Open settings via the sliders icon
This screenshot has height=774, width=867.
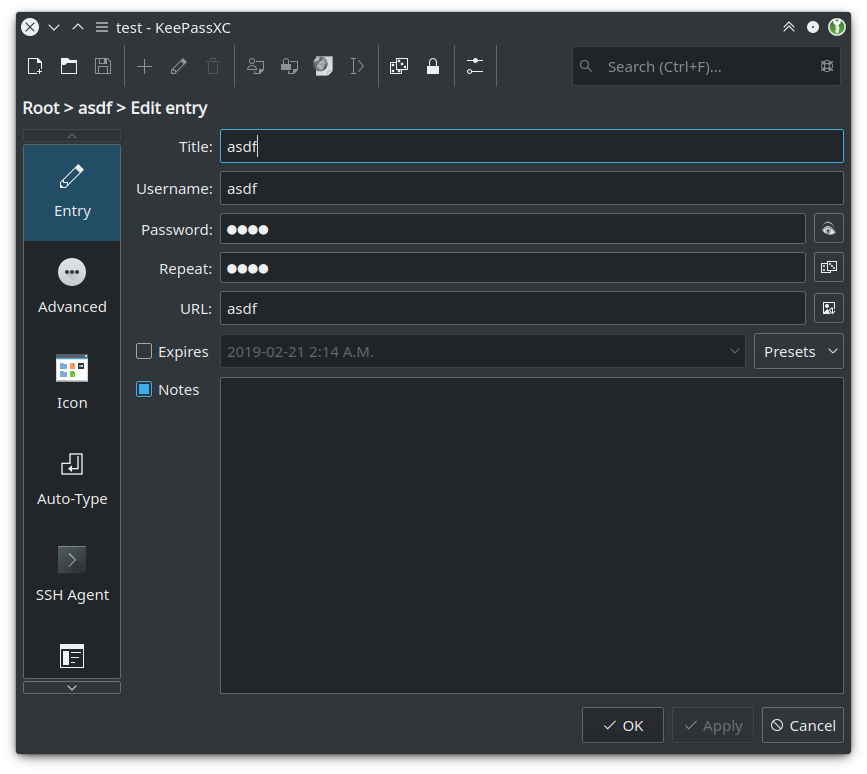tap(475, 66)
